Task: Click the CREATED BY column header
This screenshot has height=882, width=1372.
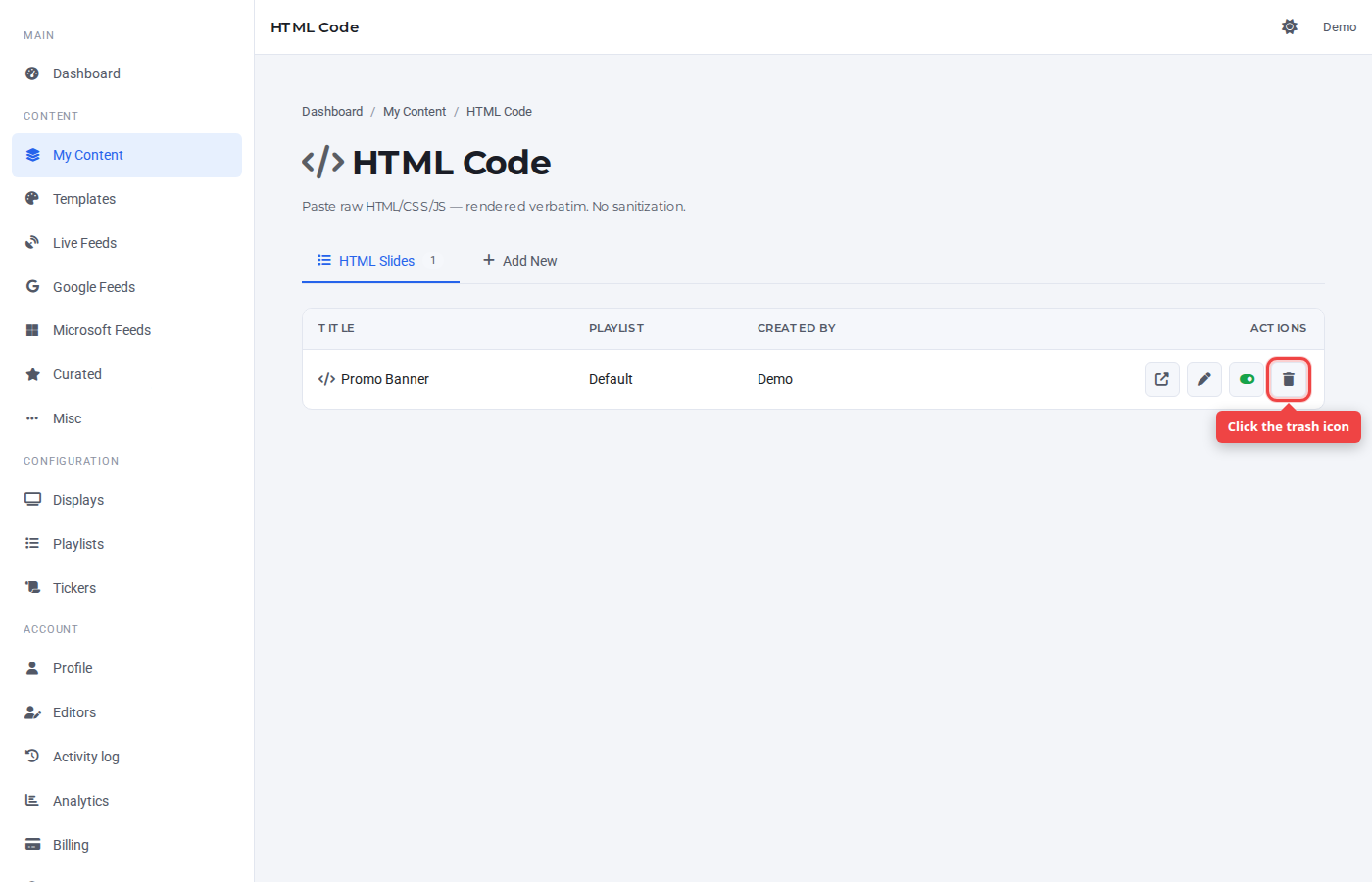Action: click(797, 328)
